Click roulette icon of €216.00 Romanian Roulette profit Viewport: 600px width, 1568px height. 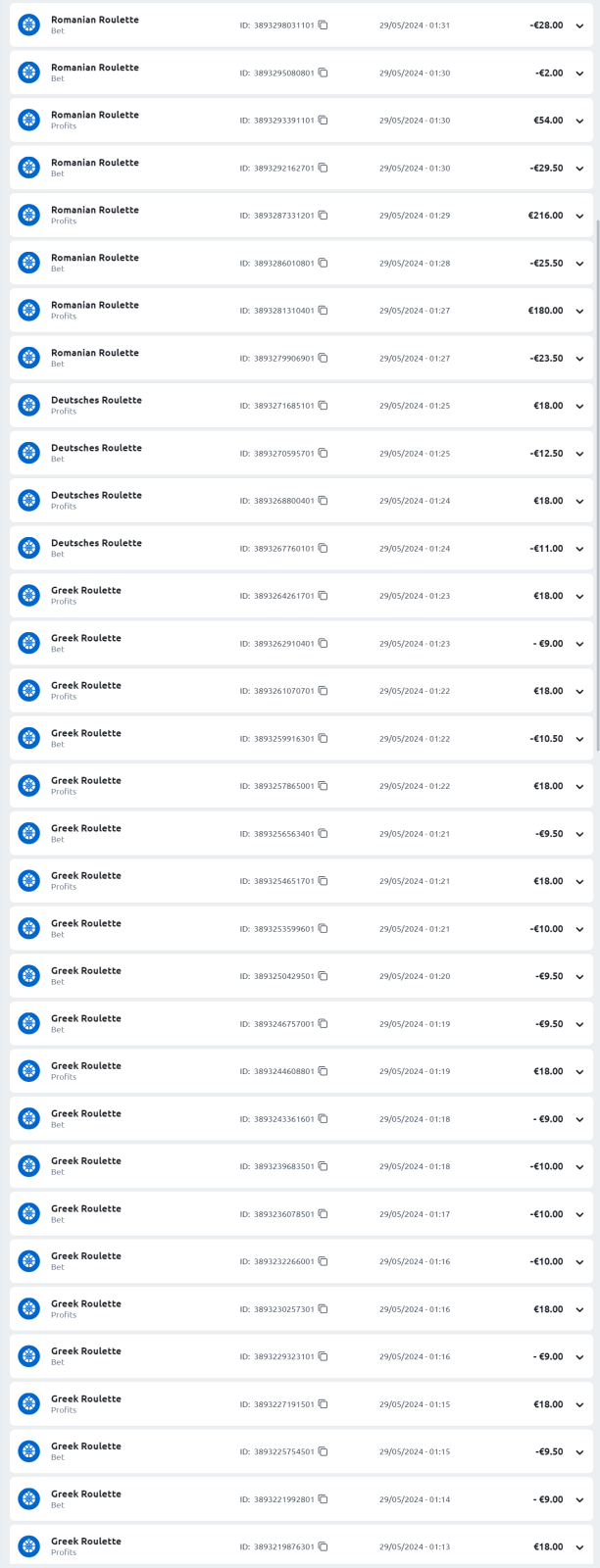pos(29,216)
